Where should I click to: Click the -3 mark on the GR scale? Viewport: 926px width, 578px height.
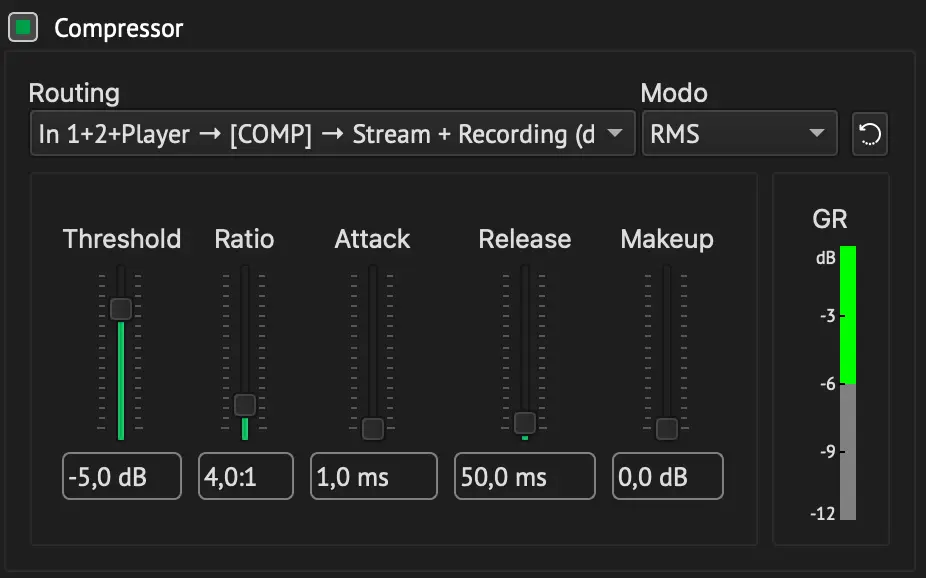pyautogui.click(x=827, y=316)
